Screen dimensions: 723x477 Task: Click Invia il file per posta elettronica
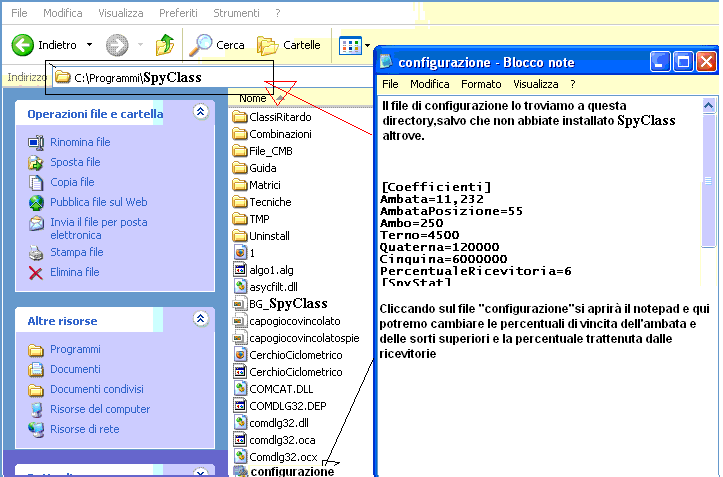tap(99, 228)
